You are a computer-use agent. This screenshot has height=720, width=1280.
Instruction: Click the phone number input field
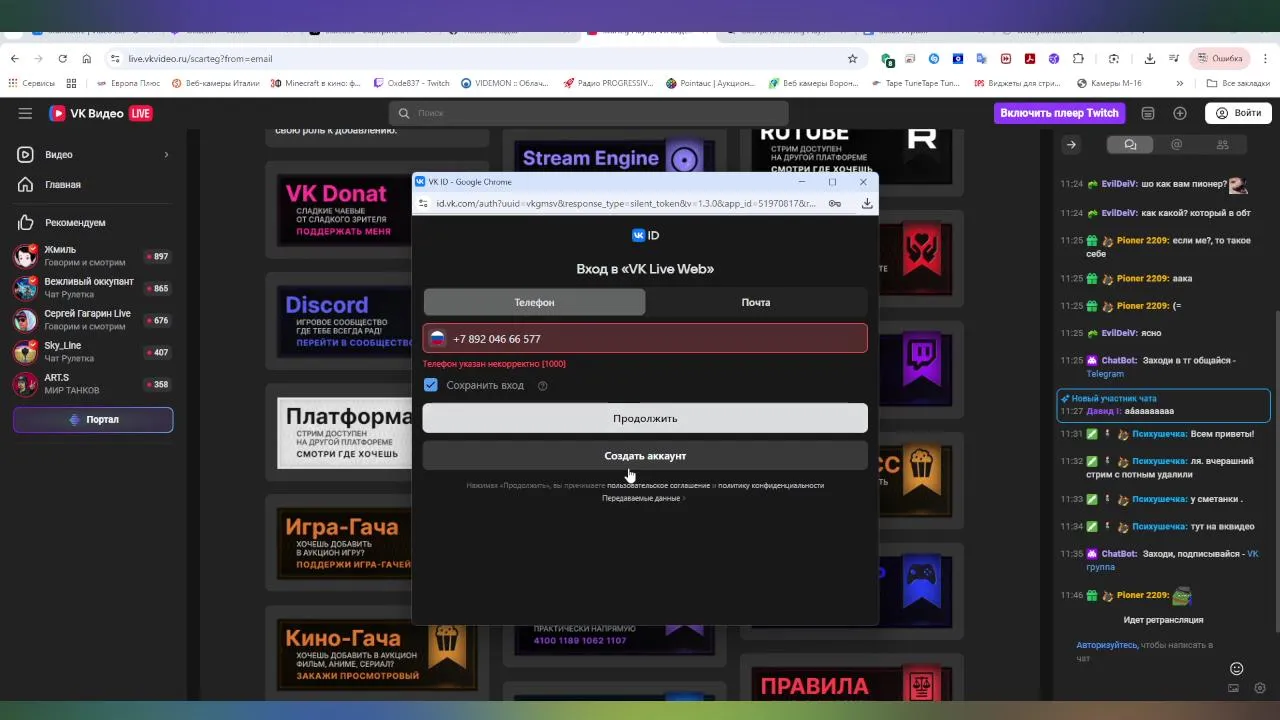645,339
